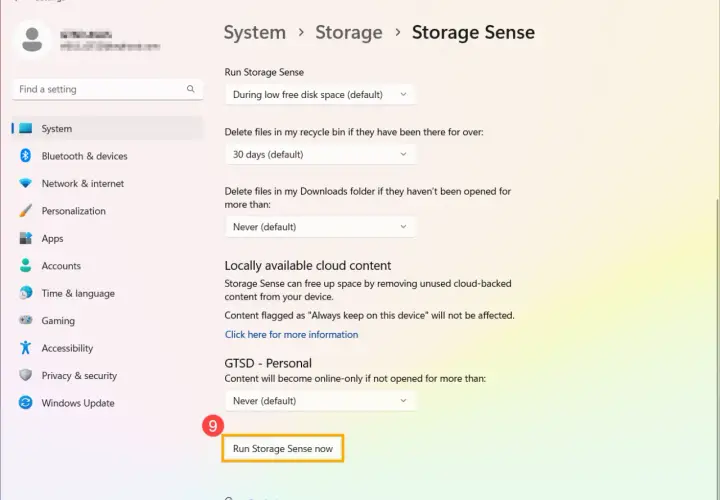Click the Locally available cloud content heading

click(308, 265)
